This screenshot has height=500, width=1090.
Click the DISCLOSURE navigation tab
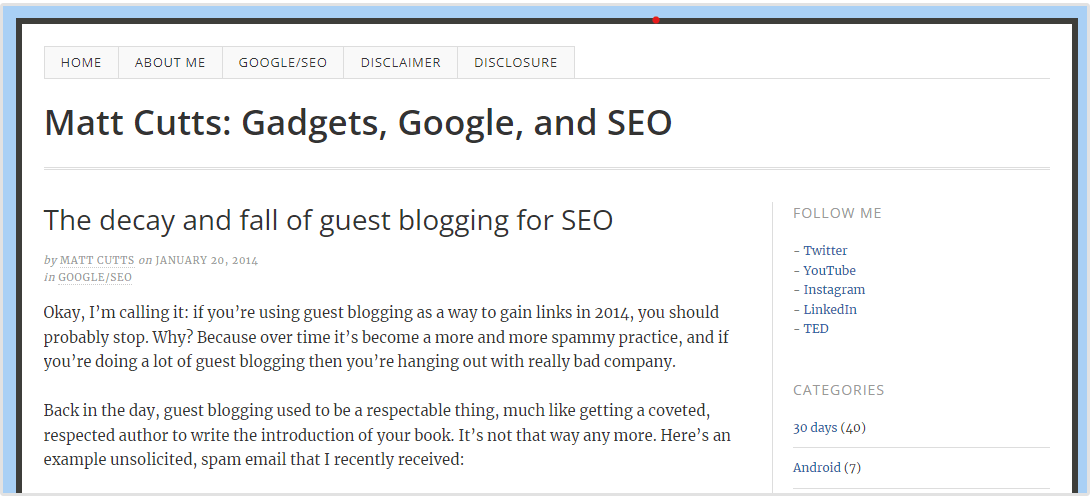(x=516, y=62)
